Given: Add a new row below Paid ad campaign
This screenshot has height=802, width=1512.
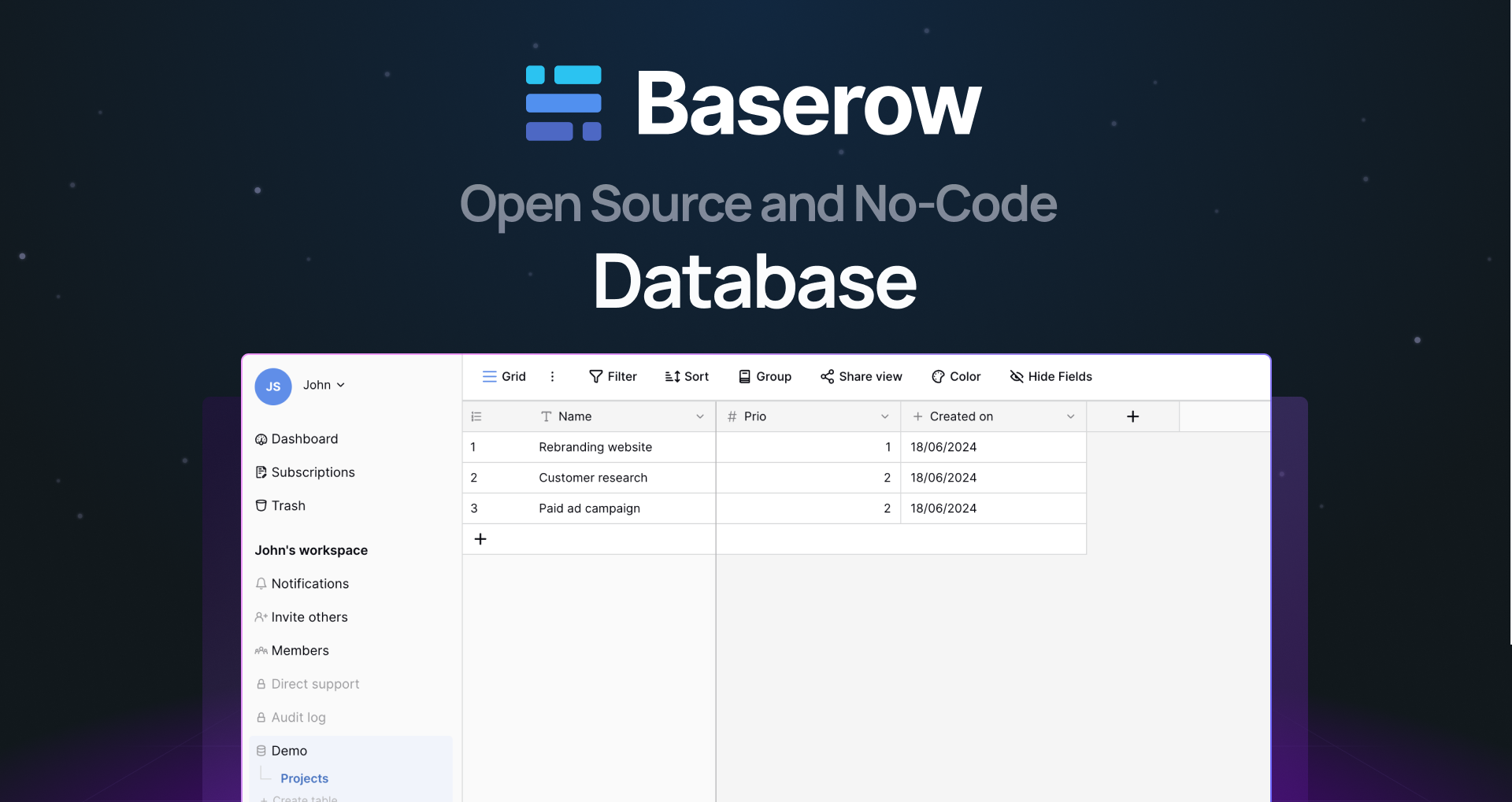Looking at the screenshot, I should point(481,538).
